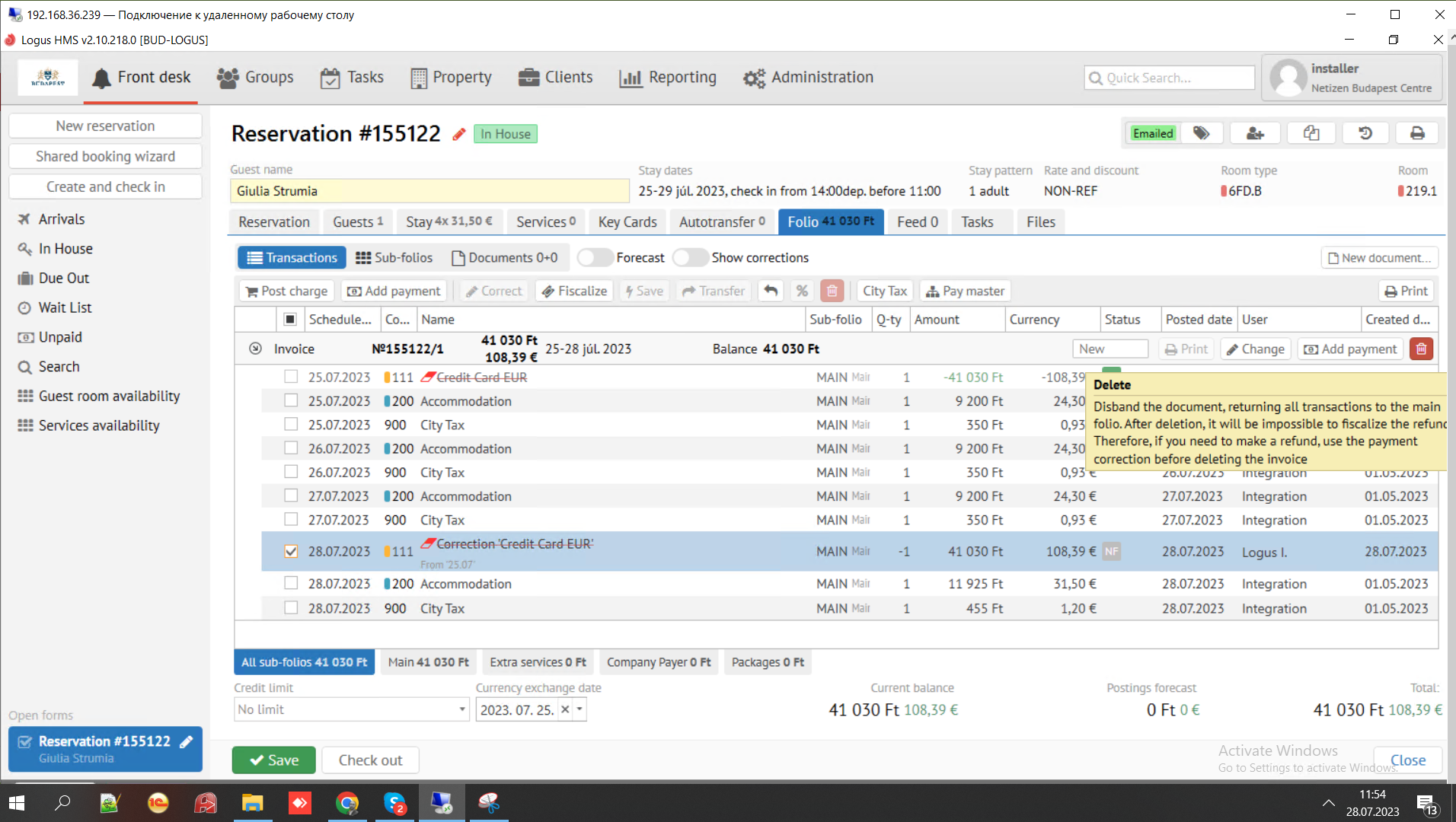Select the Extra services sub-folio filter

(x=538, y=662)
